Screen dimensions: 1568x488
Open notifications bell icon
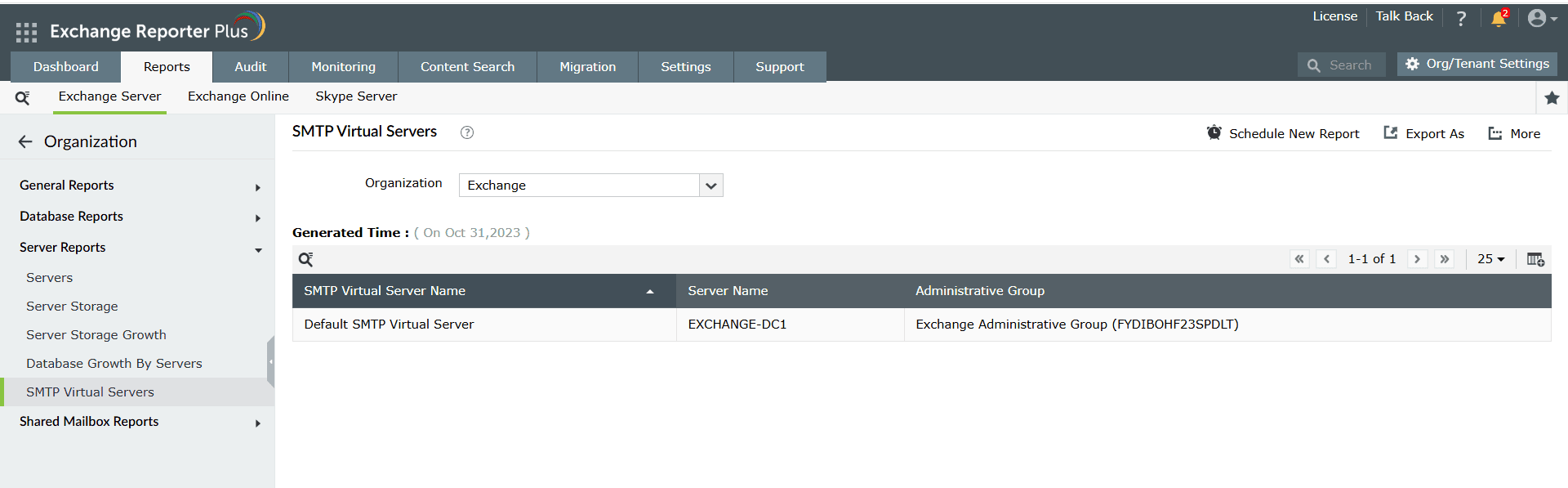tap(1499, 18)
